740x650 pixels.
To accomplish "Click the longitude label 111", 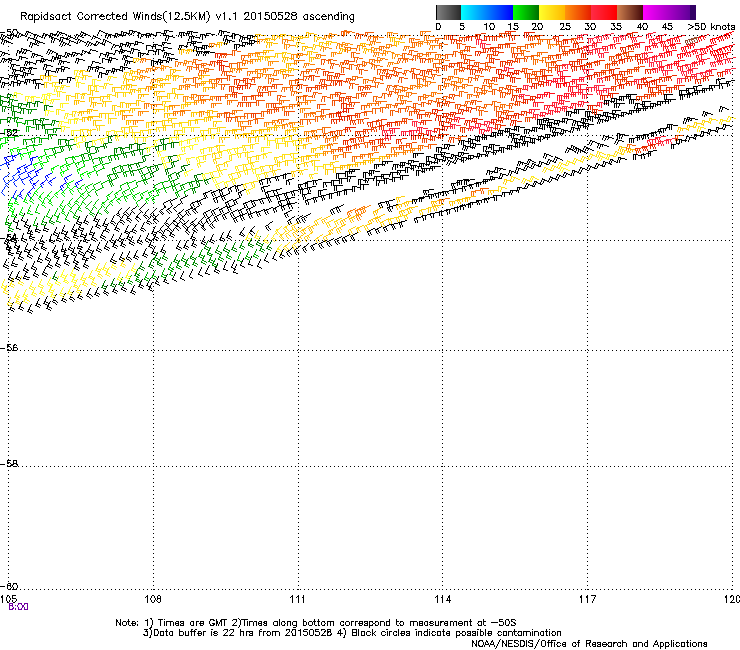I will (297, 599).
